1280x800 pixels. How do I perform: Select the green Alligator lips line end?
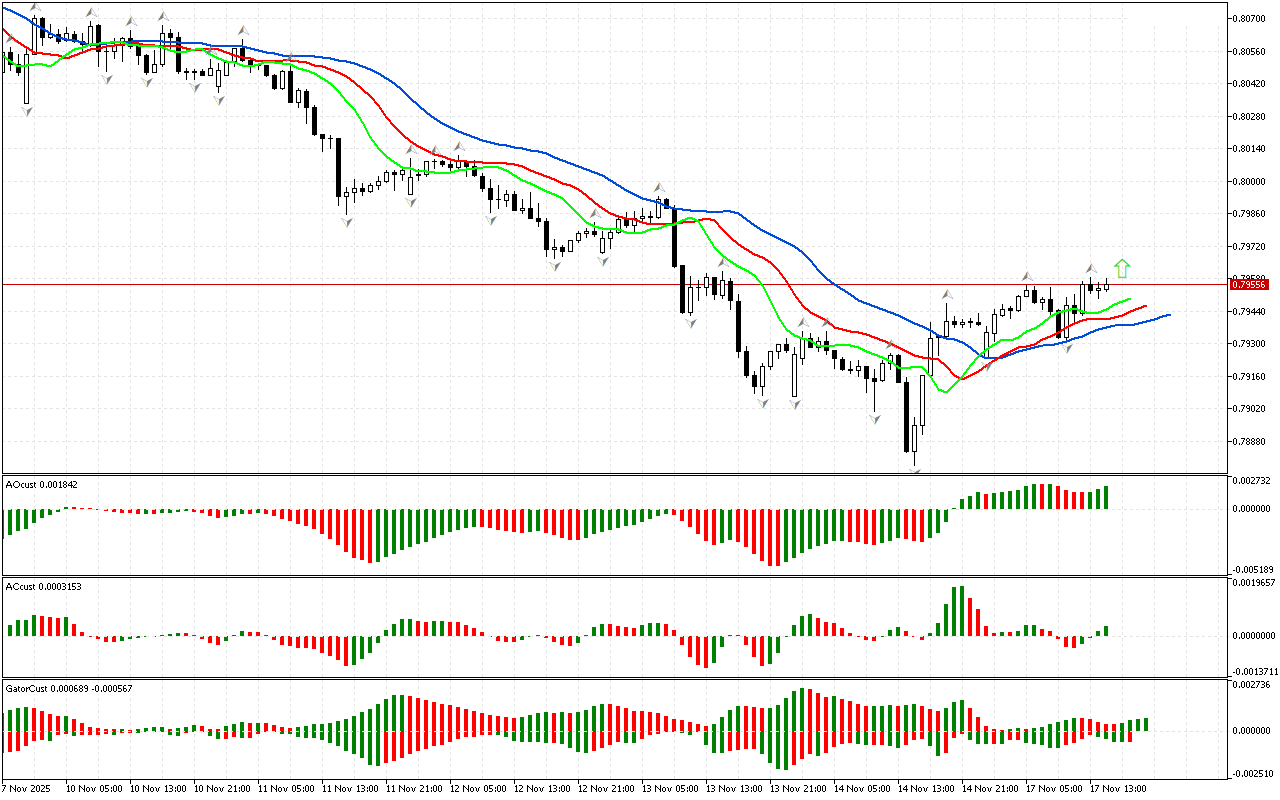click(x=1128, y=299)
